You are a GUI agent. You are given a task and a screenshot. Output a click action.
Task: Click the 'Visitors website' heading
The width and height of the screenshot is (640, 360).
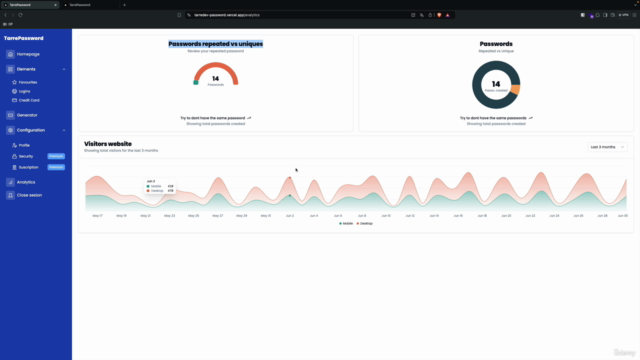click(108, 144)
